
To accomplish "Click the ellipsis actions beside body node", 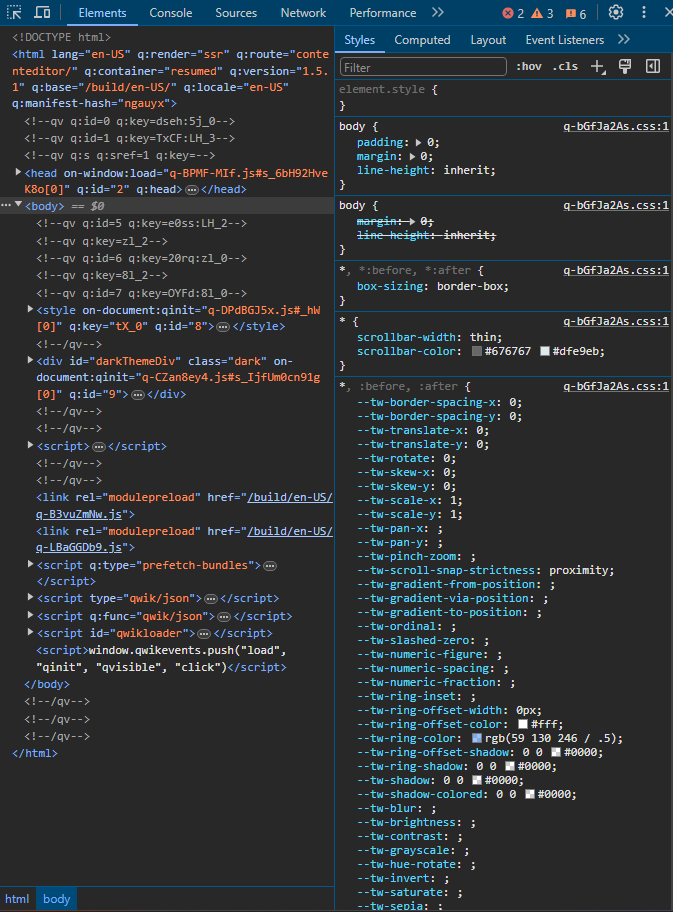I will pos(6,205).
